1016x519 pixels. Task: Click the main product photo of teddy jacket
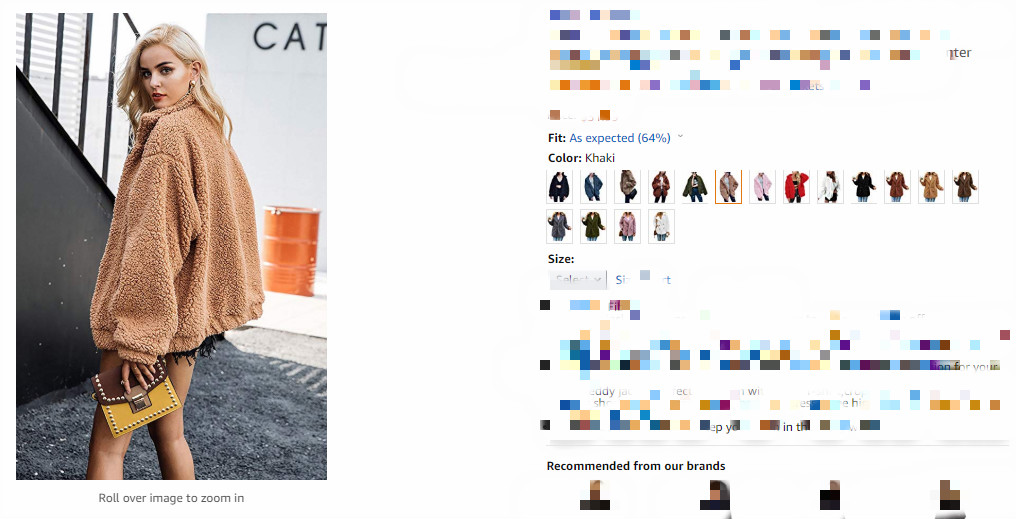171,246
